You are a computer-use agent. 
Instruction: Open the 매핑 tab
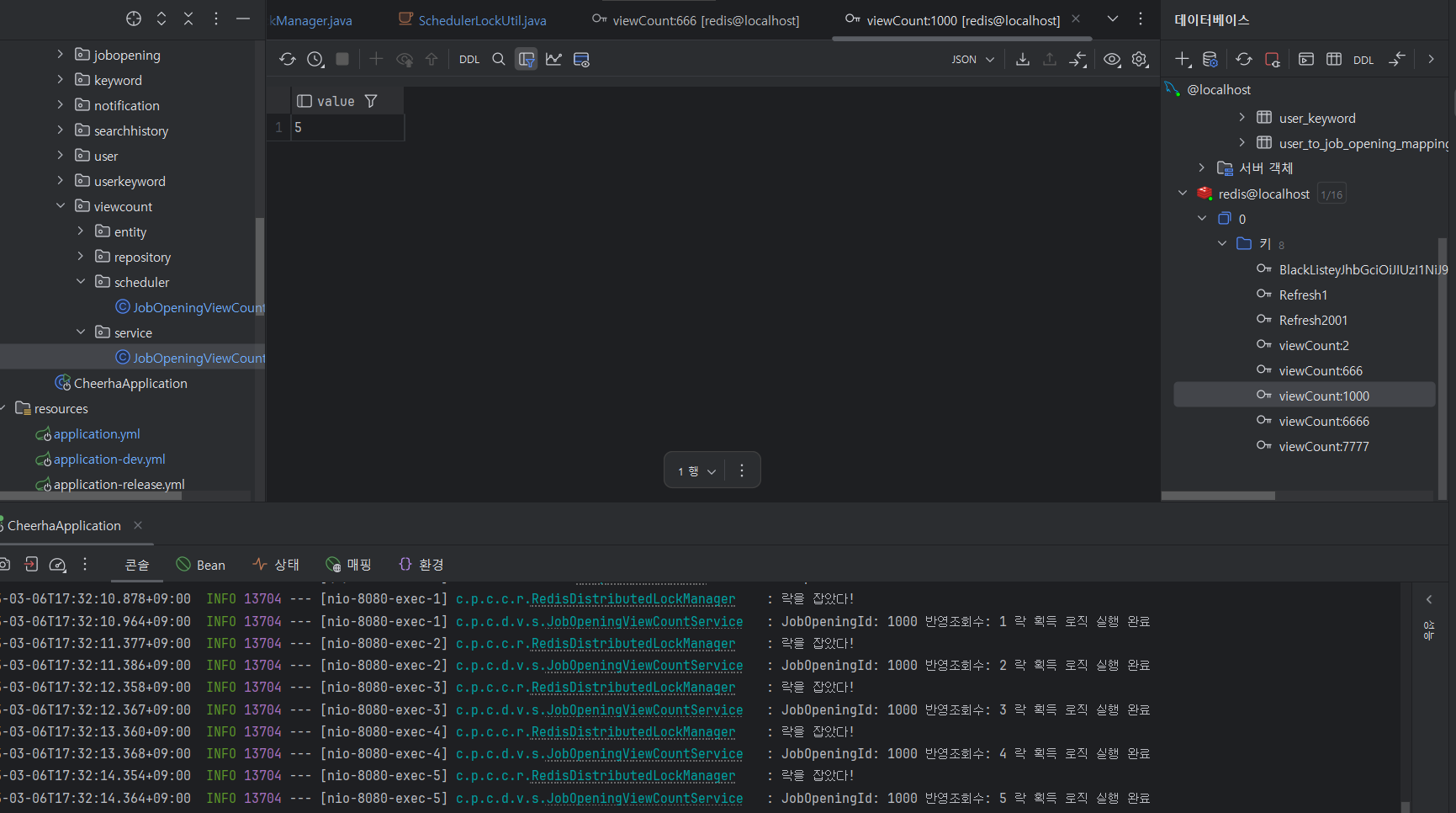coord(348,565)
